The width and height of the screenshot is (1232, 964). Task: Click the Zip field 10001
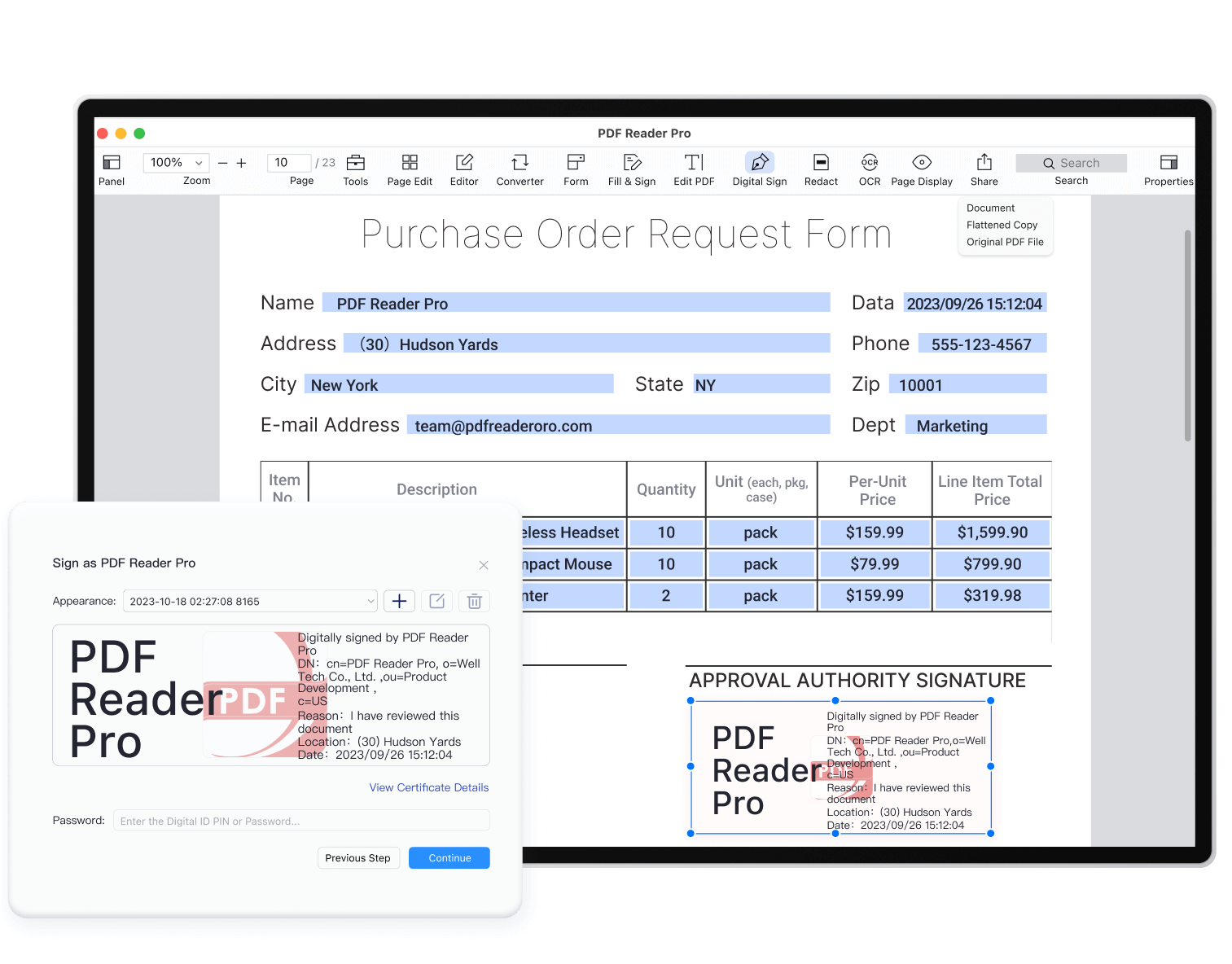click(968, 384)
